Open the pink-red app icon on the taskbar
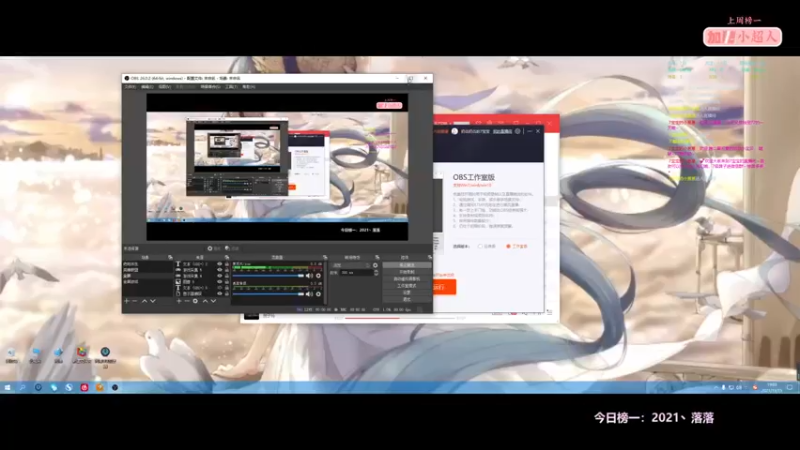Screen dimensions: 800x450 point(84,387)
